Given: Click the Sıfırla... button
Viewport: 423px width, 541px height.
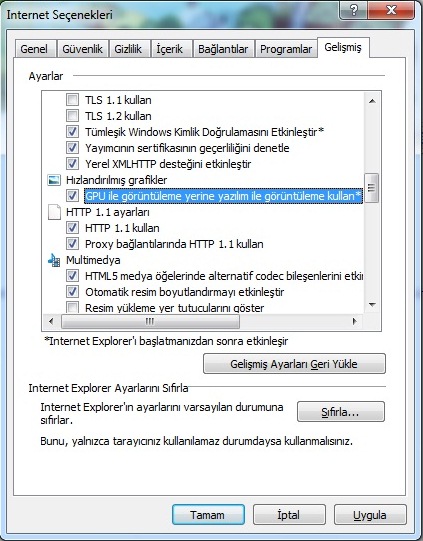Looking at the screenshot, I should pyautogui.click(x=341, y=411).
